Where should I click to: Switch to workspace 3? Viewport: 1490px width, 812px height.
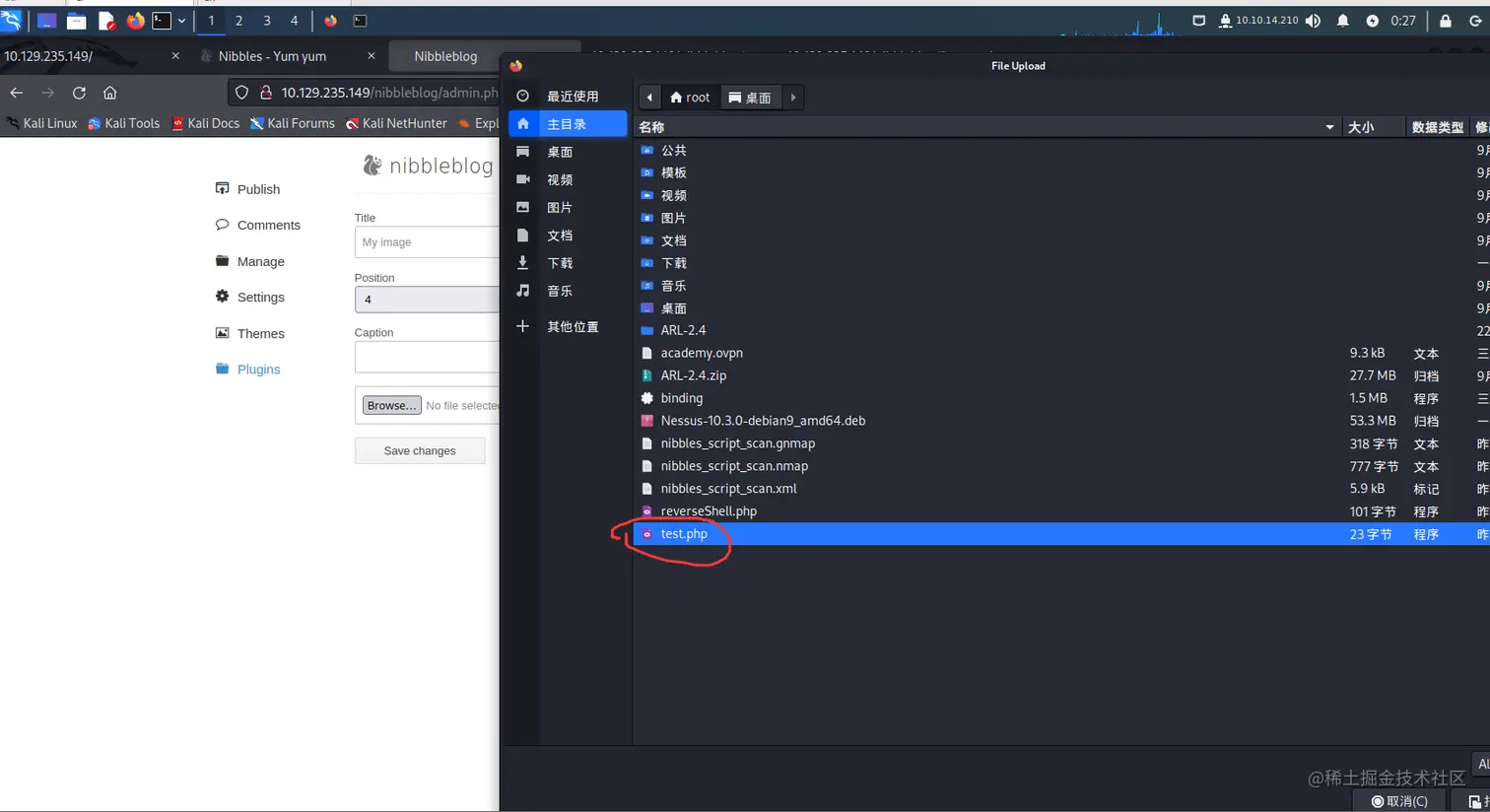(x=266, y=21)
